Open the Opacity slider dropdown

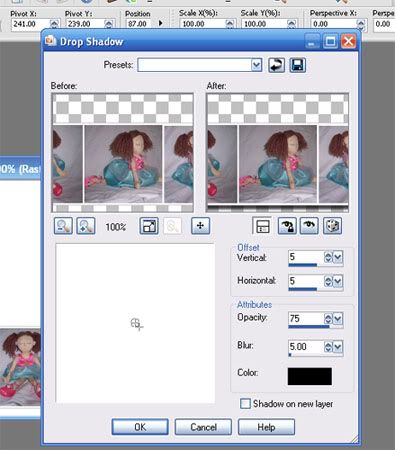coord(338,319)
